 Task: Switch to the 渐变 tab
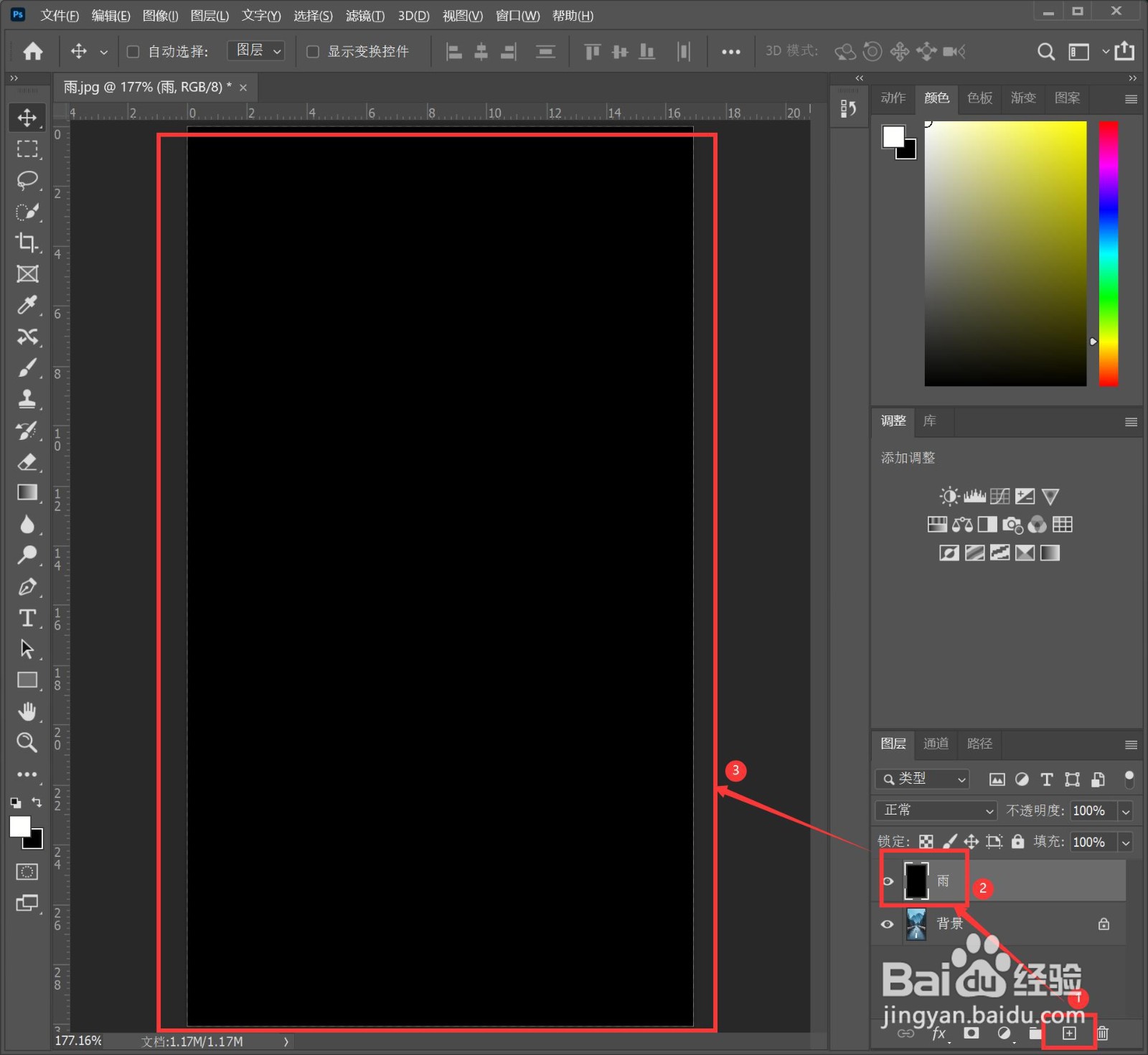coord(1024,98)
